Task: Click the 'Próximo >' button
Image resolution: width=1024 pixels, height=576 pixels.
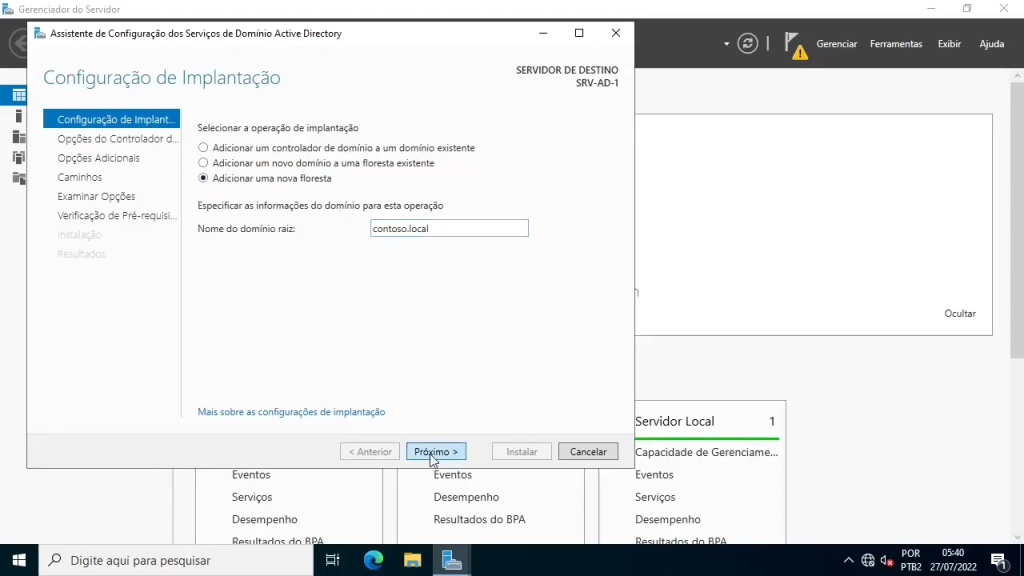Action: click(436, 451)
